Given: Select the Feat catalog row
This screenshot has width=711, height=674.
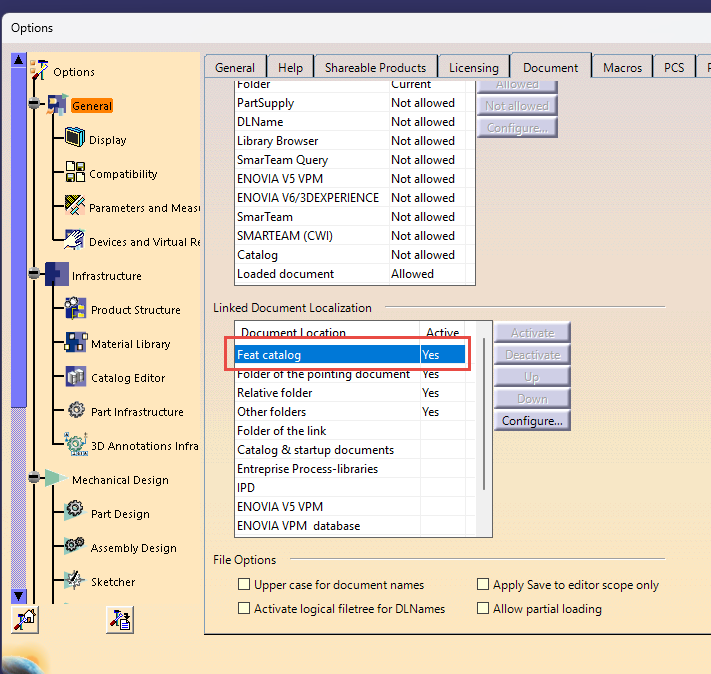Looking at the screenshot, I should pos(350,355).
